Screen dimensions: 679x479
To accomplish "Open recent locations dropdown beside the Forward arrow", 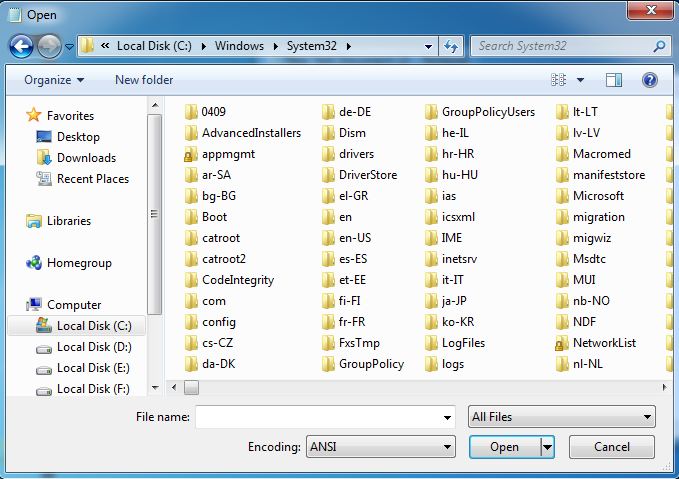I will click(x=69, y=46).
